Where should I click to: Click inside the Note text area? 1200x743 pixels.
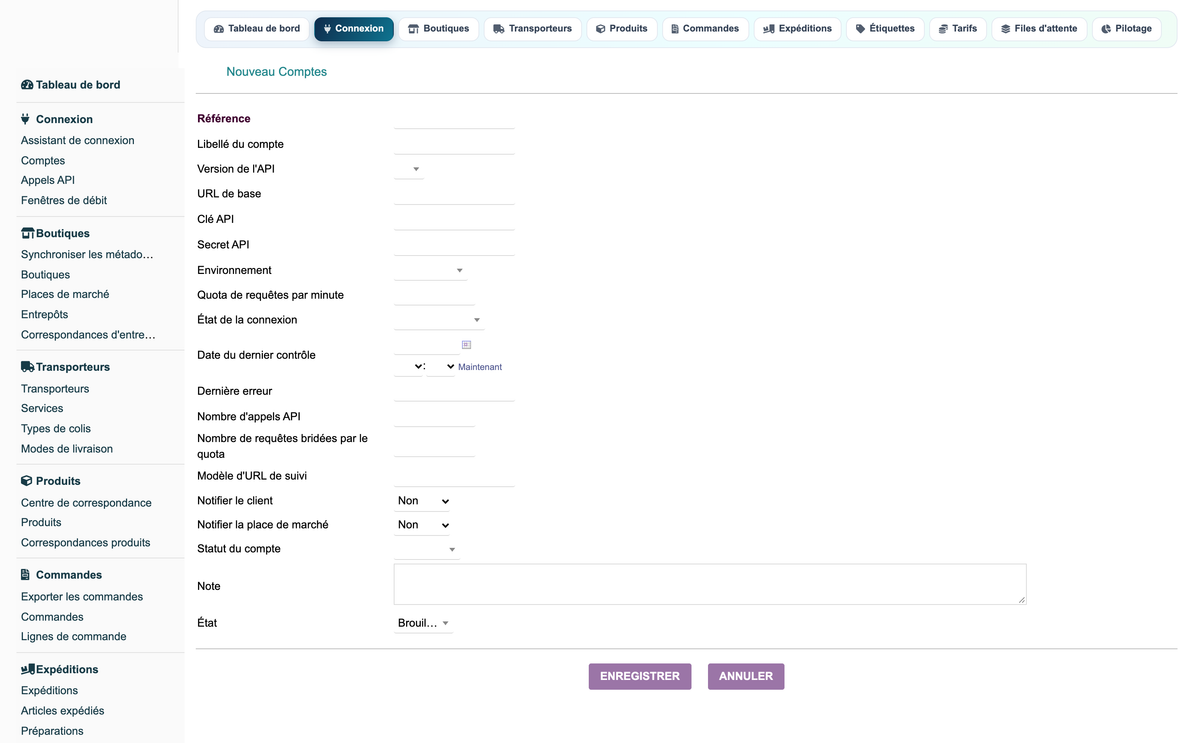[x=710, y=584]
